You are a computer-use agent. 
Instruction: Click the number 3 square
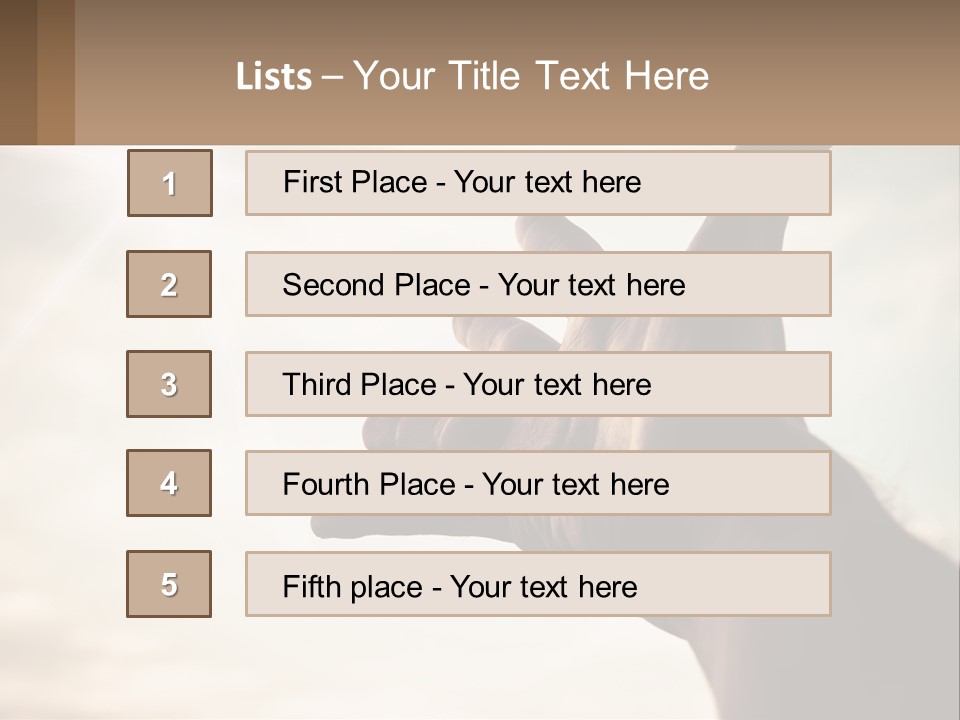click(x=169, y=384)
